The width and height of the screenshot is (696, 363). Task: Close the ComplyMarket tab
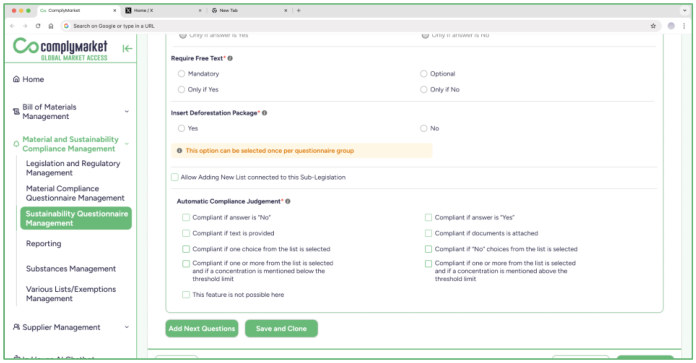point(115,10)
